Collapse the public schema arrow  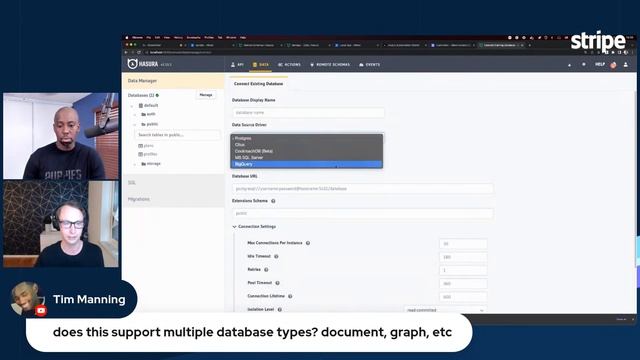pos(135,124)
